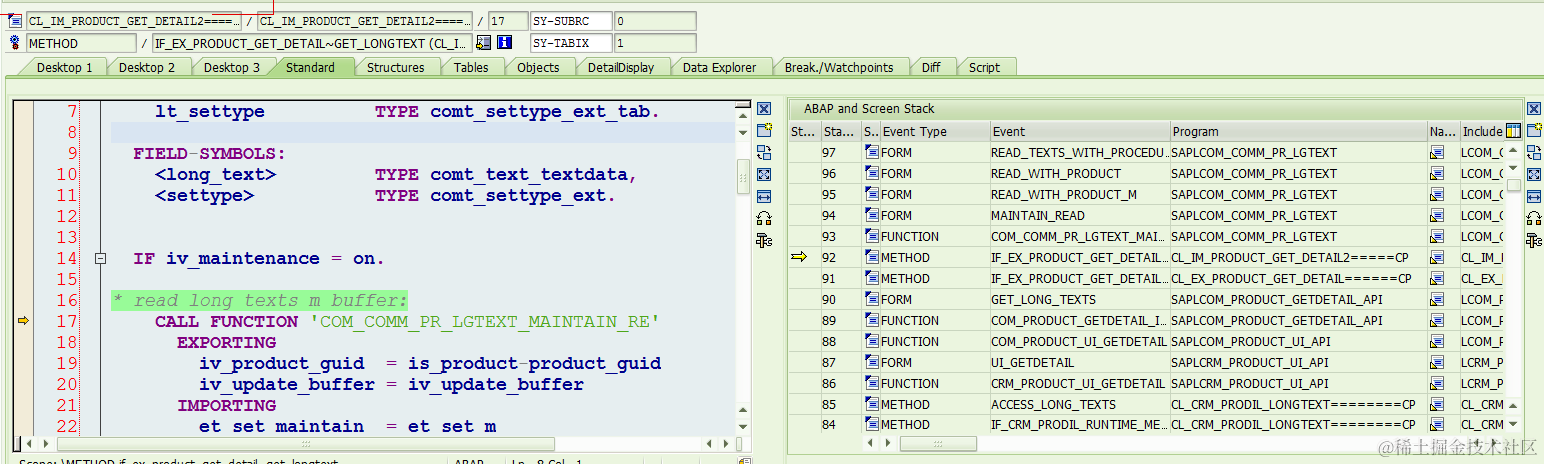Click navigation icon in stack row 97
This screenshot has height=464, width=1544.
1437,153
